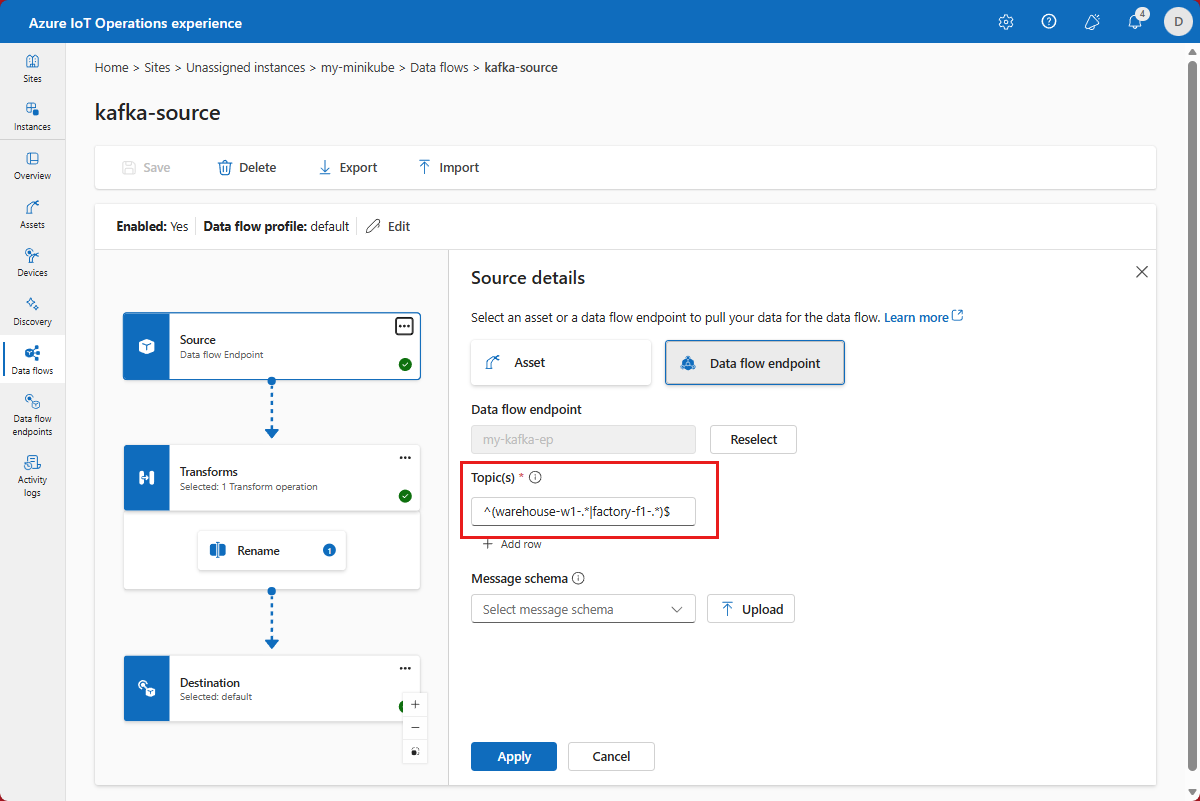Open the notifications bell showing 4

click(x=1135, y=22)
